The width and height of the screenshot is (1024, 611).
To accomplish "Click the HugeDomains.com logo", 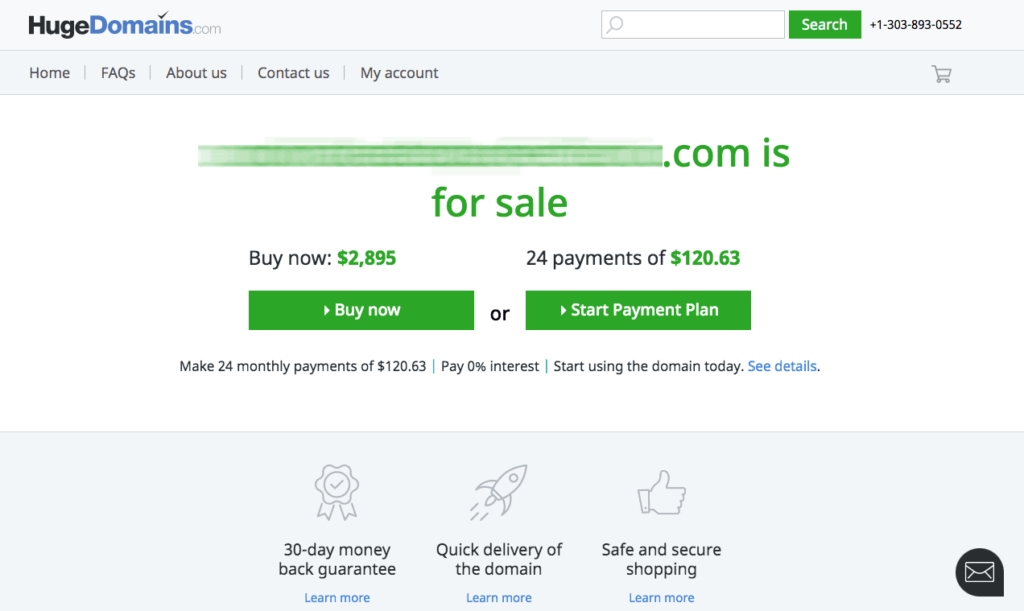I will pos(125,25).
